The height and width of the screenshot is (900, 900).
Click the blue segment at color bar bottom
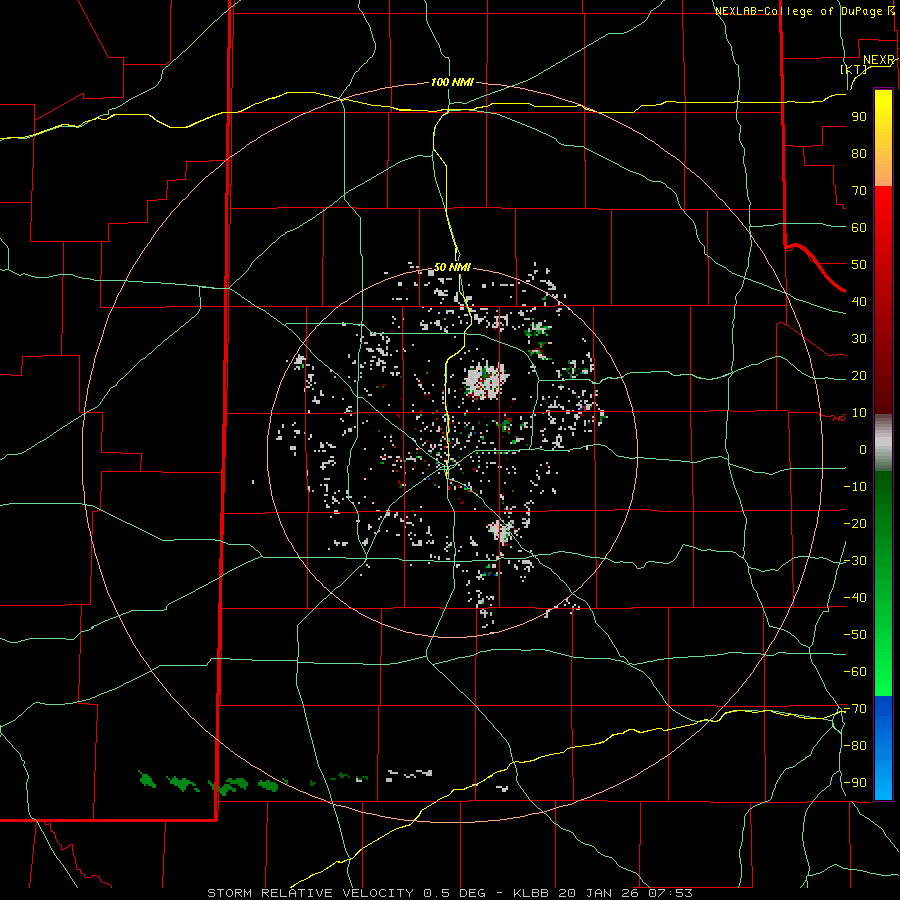coord(883,748)
